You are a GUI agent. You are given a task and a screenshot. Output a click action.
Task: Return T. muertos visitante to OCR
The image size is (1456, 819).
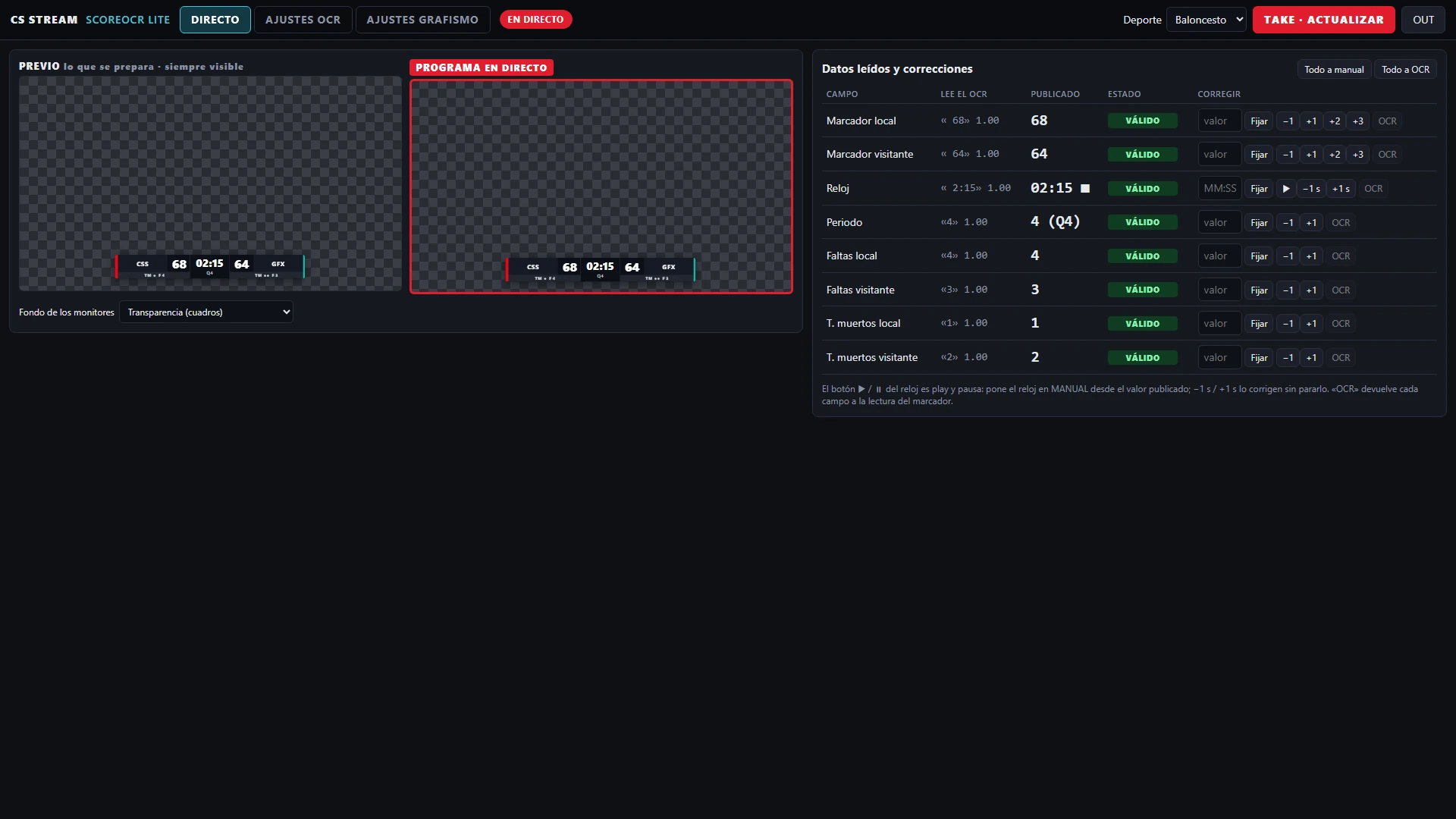(x=1341, y=358)
